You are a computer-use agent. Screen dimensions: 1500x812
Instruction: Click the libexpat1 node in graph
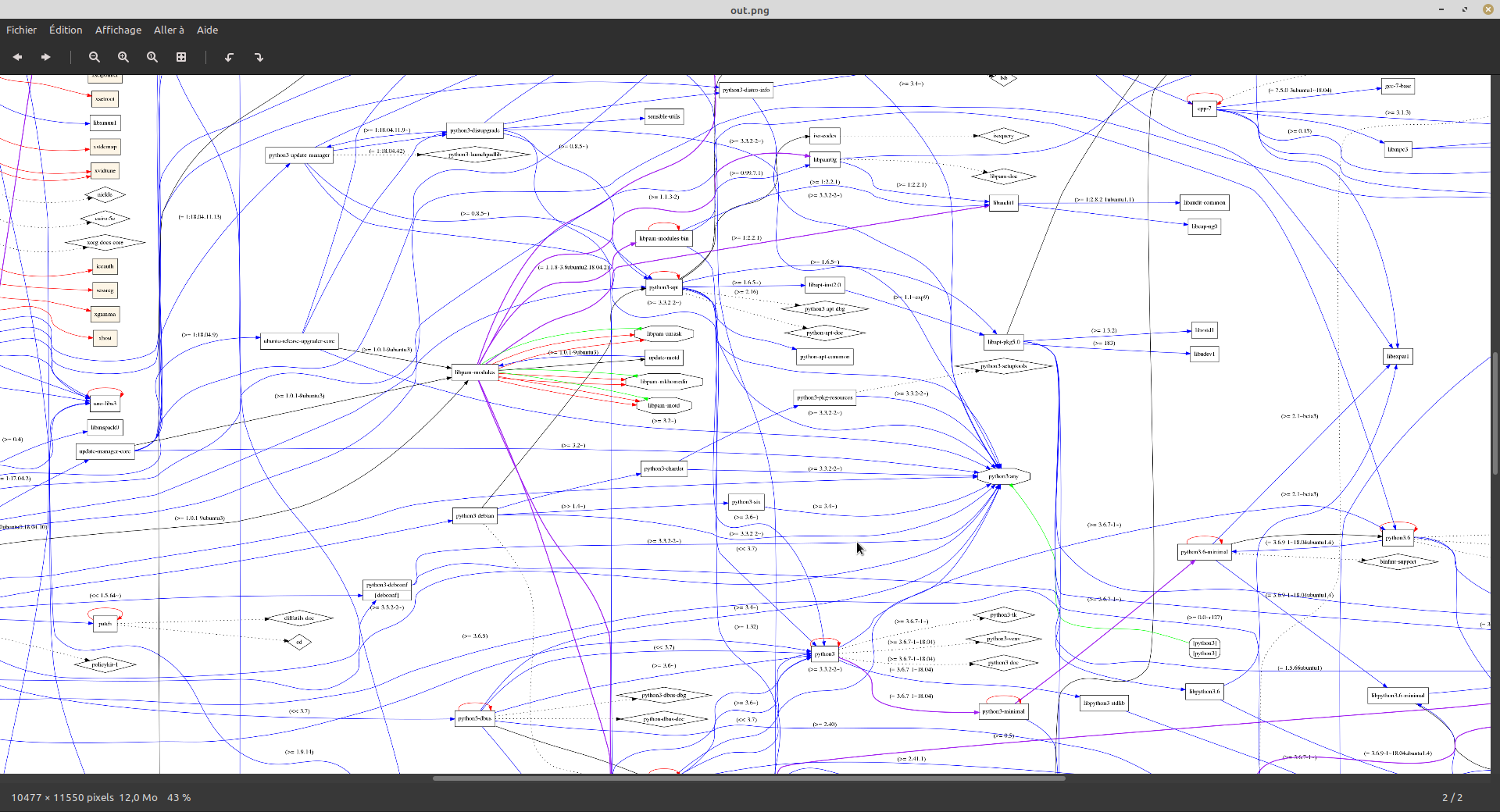tap(1398, 357)
